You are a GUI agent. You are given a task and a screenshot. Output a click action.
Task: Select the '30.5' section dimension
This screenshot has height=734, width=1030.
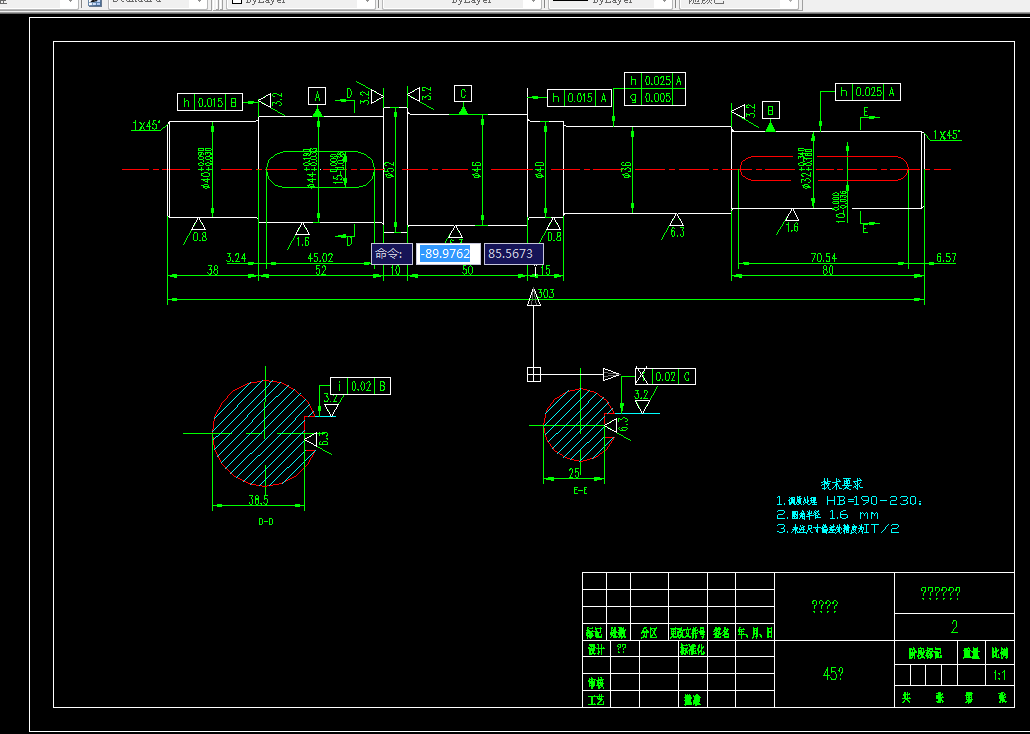pos(258,500)
